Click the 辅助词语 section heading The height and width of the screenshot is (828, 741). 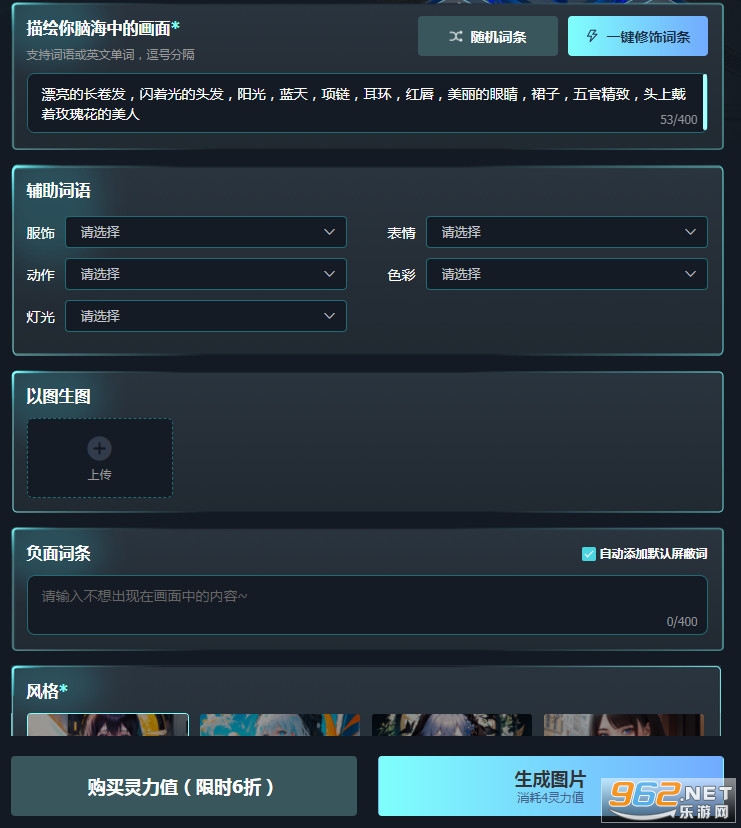[59, 190]
